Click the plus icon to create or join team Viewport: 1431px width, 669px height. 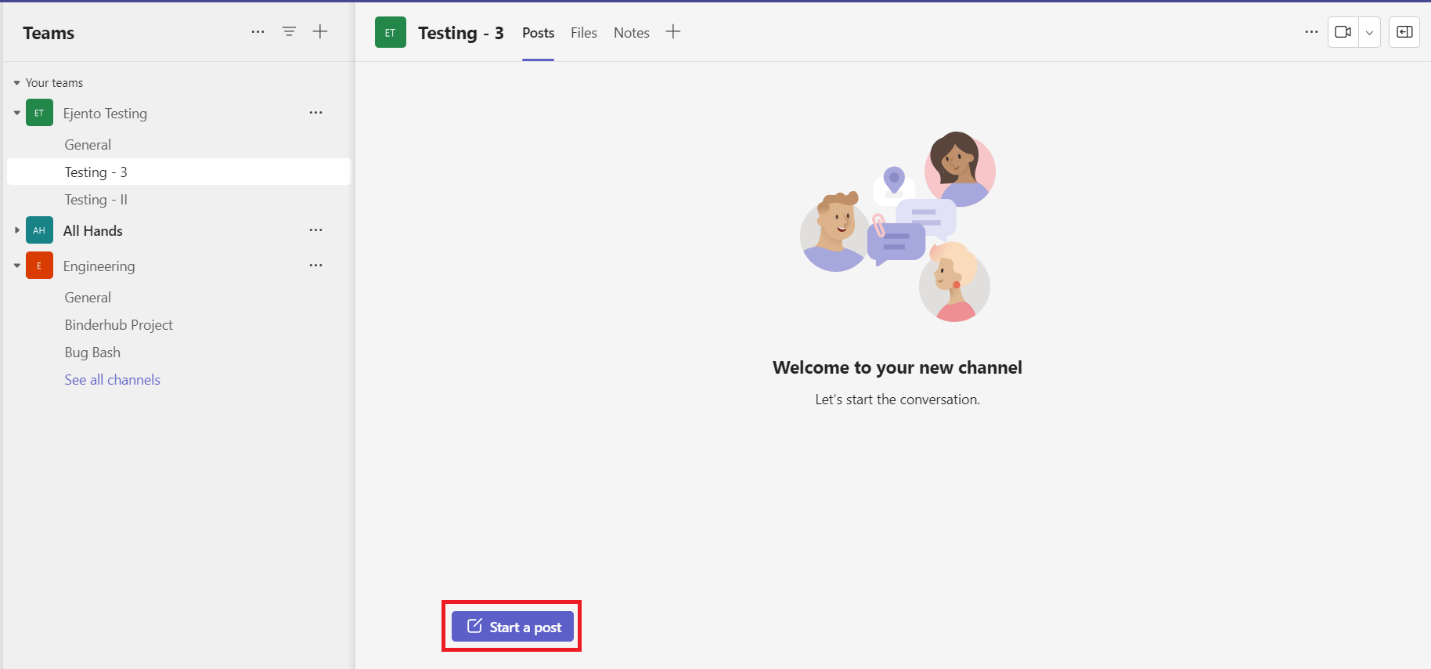click(320, 32)
